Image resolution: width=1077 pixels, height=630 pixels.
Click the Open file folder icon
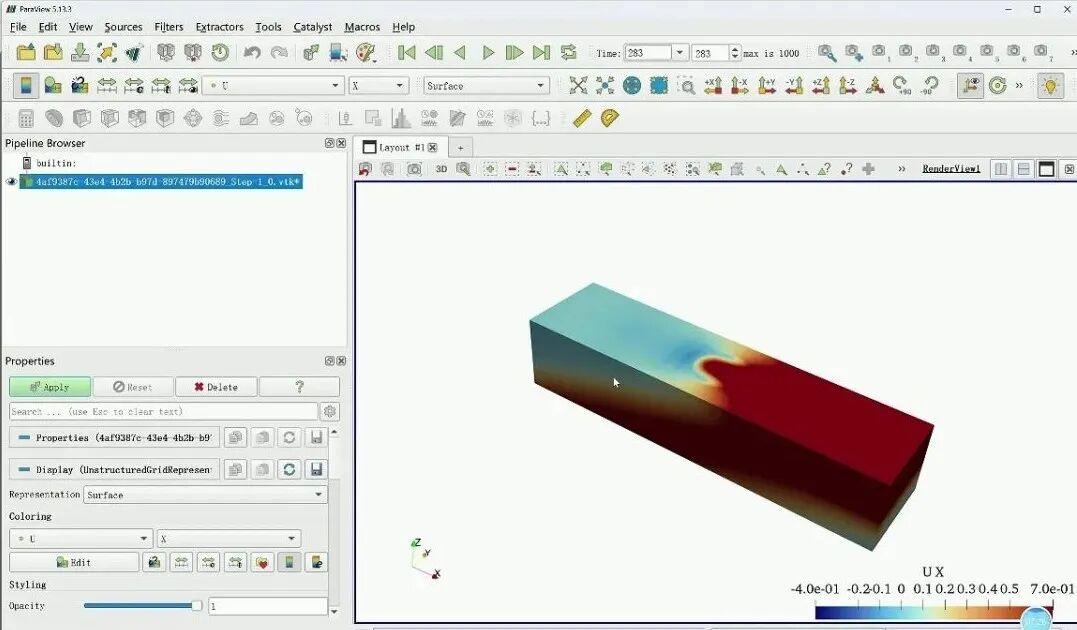point(26,52)
